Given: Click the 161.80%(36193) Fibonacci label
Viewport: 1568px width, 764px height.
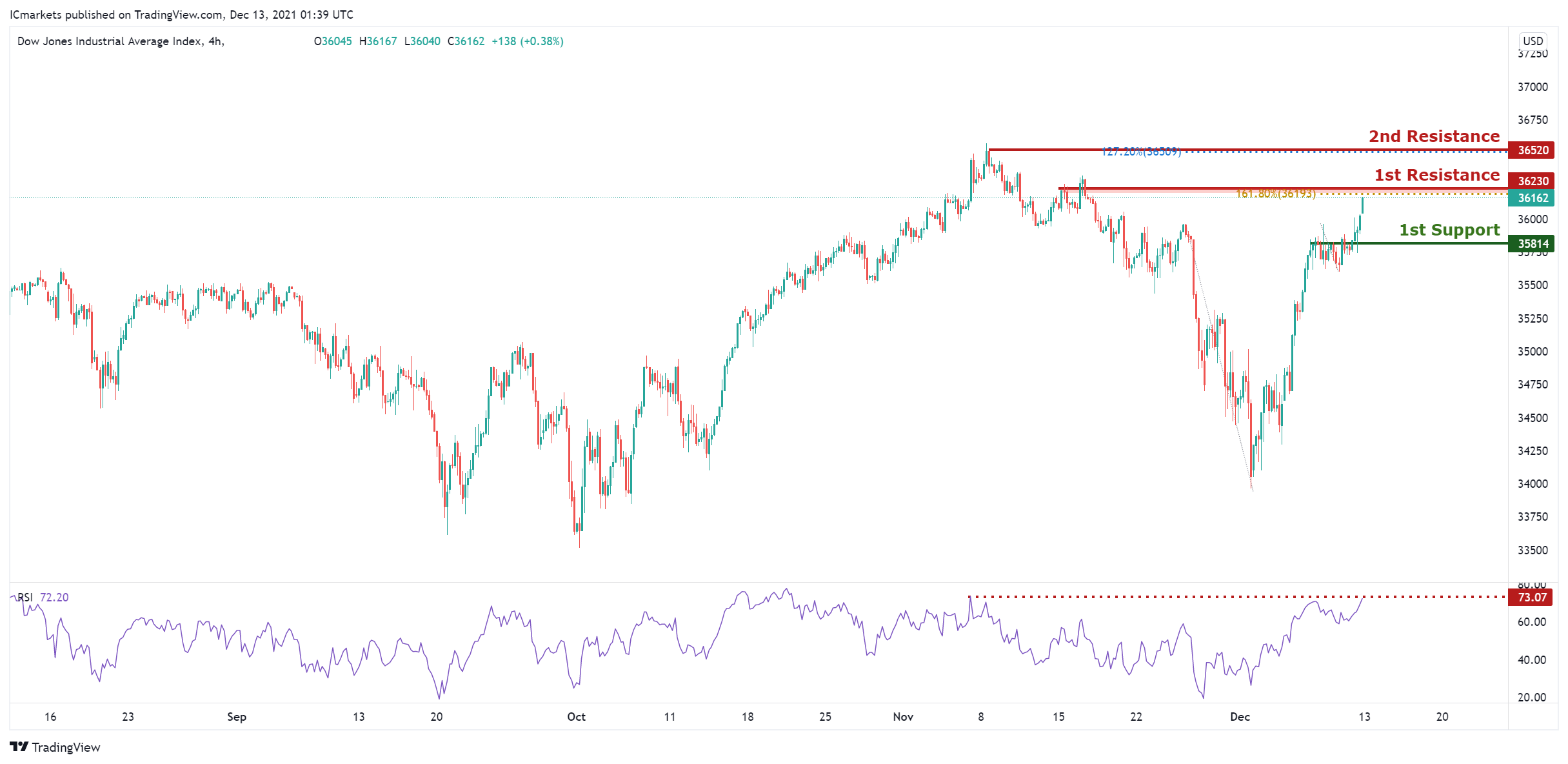Looking at the screenshot, I should 1275,194.
